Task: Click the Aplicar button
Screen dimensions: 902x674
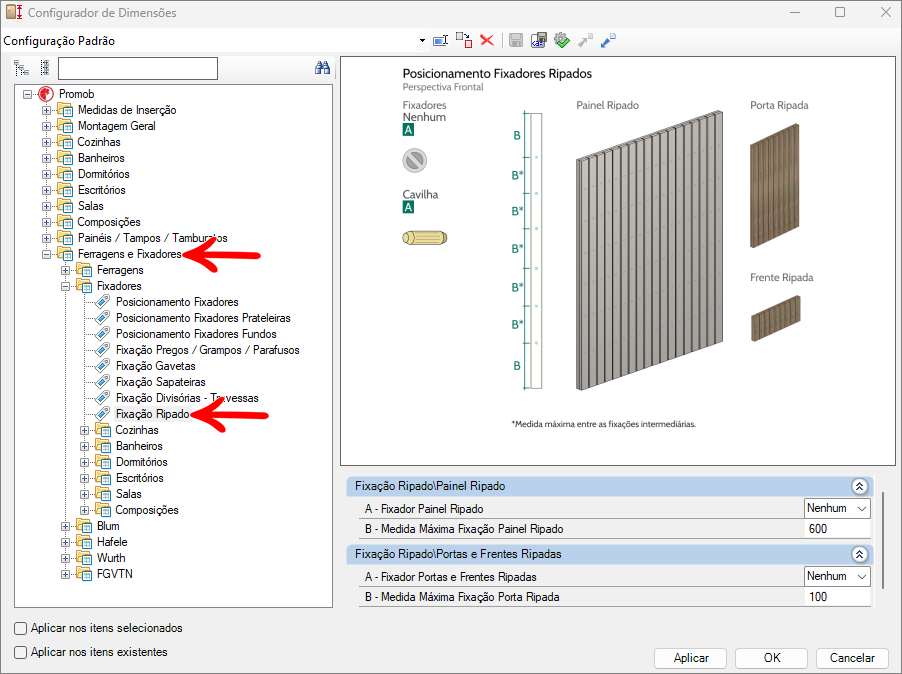Action: click(x=691, y=658)
